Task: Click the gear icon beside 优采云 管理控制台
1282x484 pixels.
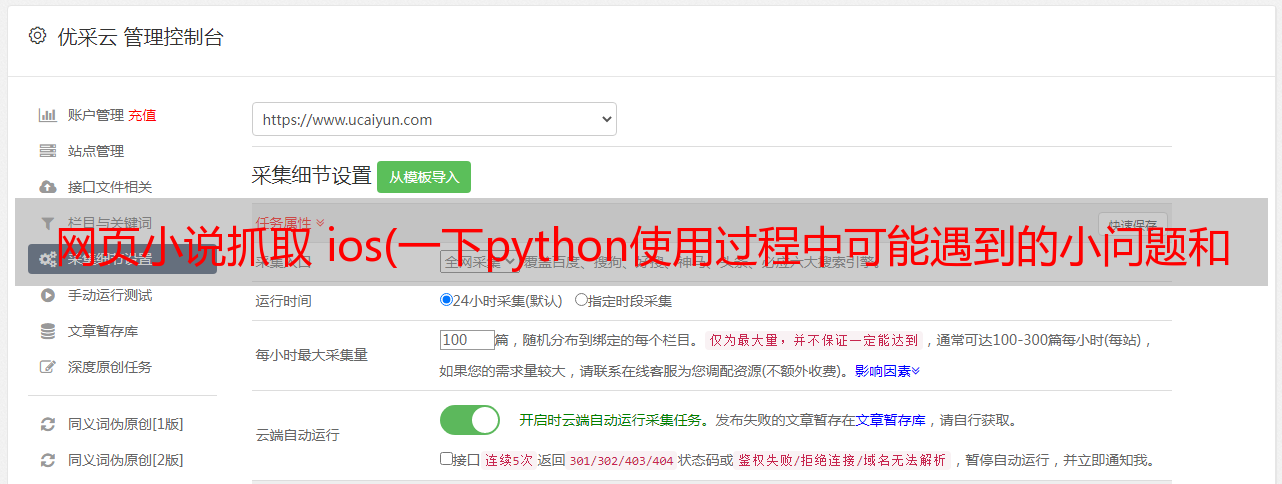Action: click(37, 36)
